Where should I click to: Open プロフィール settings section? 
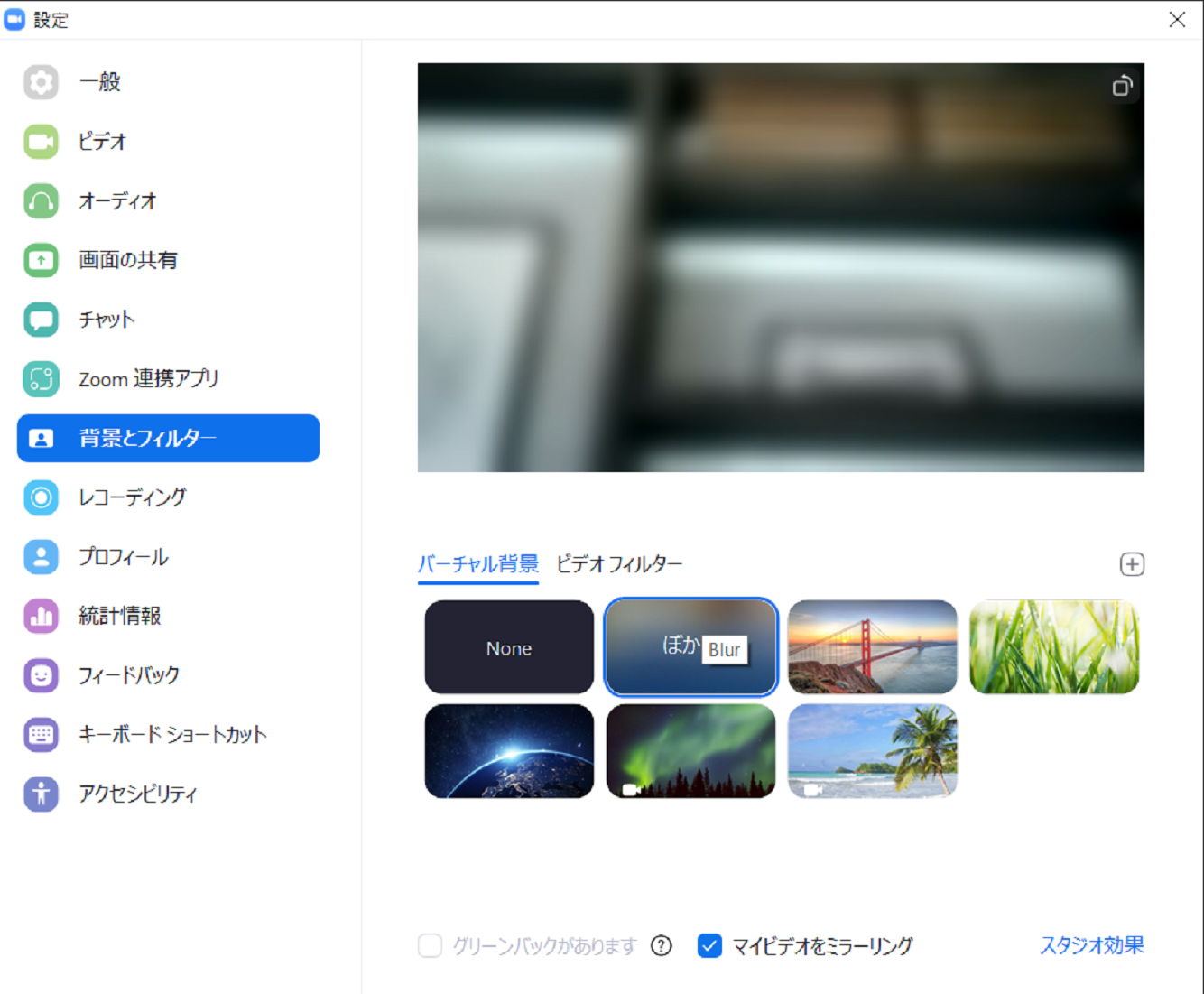(168, 557)
